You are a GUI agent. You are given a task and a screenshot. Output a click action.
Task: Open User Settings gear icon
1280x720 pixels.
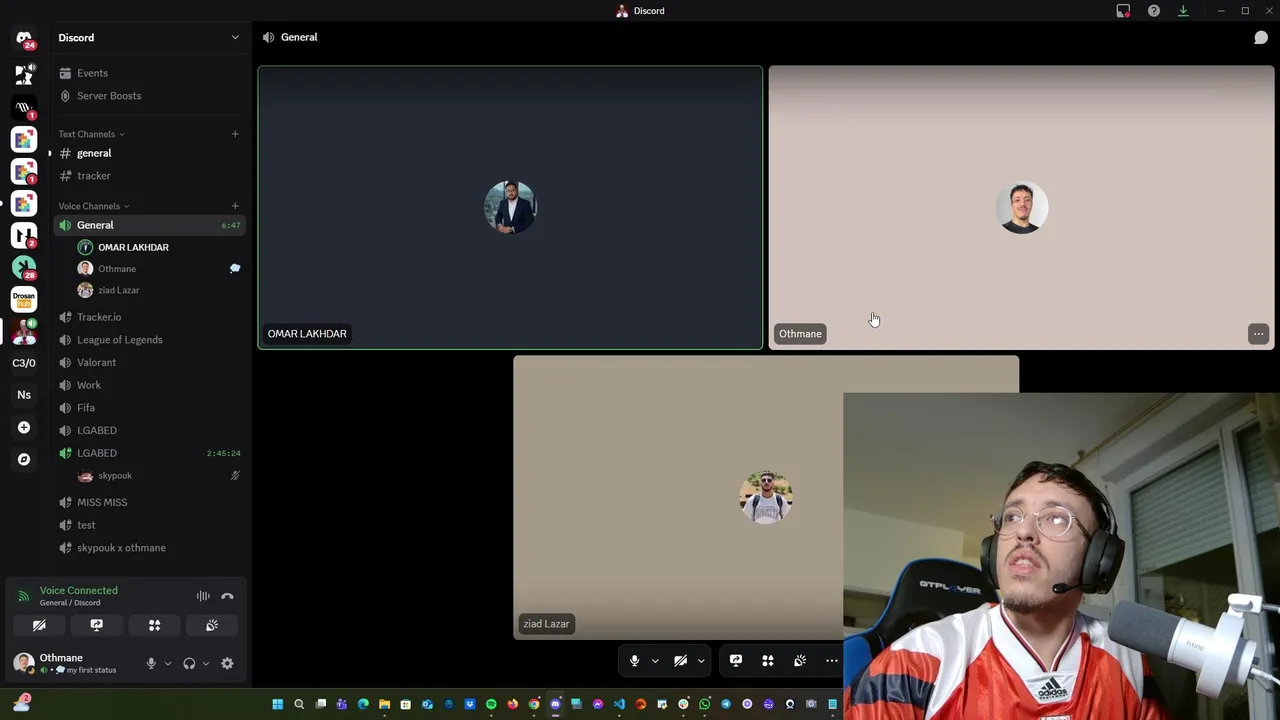pos(227,663)
